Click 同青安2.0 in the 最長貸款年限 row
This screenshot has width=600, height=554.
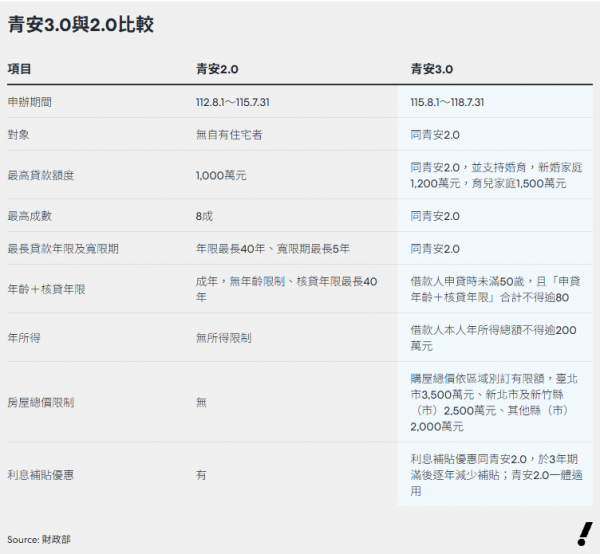pyautogui.click(x=435, y=249)
